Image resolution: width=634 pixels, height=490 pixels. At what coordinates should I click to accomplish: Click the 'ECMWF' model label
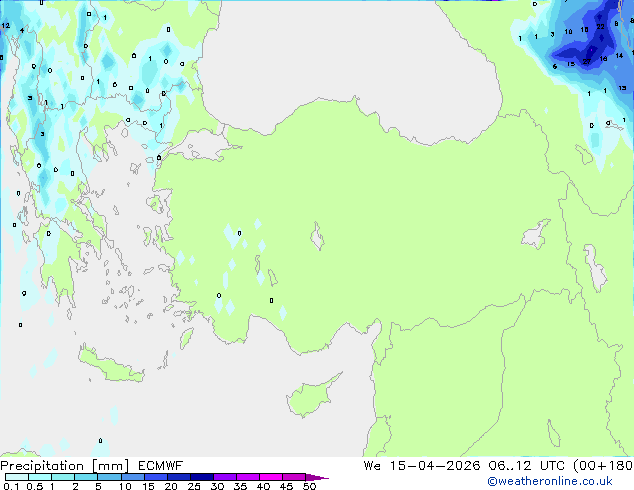coord(160,466)
